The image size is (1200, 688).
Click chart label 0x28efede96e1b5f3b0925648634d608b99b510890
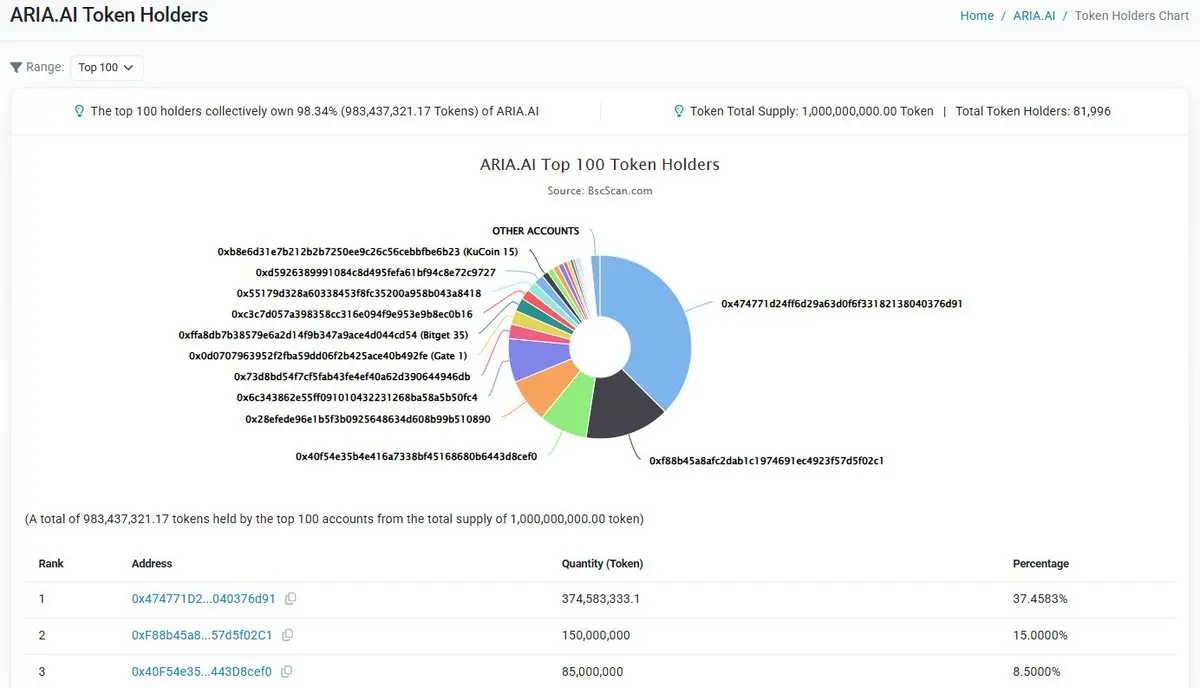click(367, 419)
